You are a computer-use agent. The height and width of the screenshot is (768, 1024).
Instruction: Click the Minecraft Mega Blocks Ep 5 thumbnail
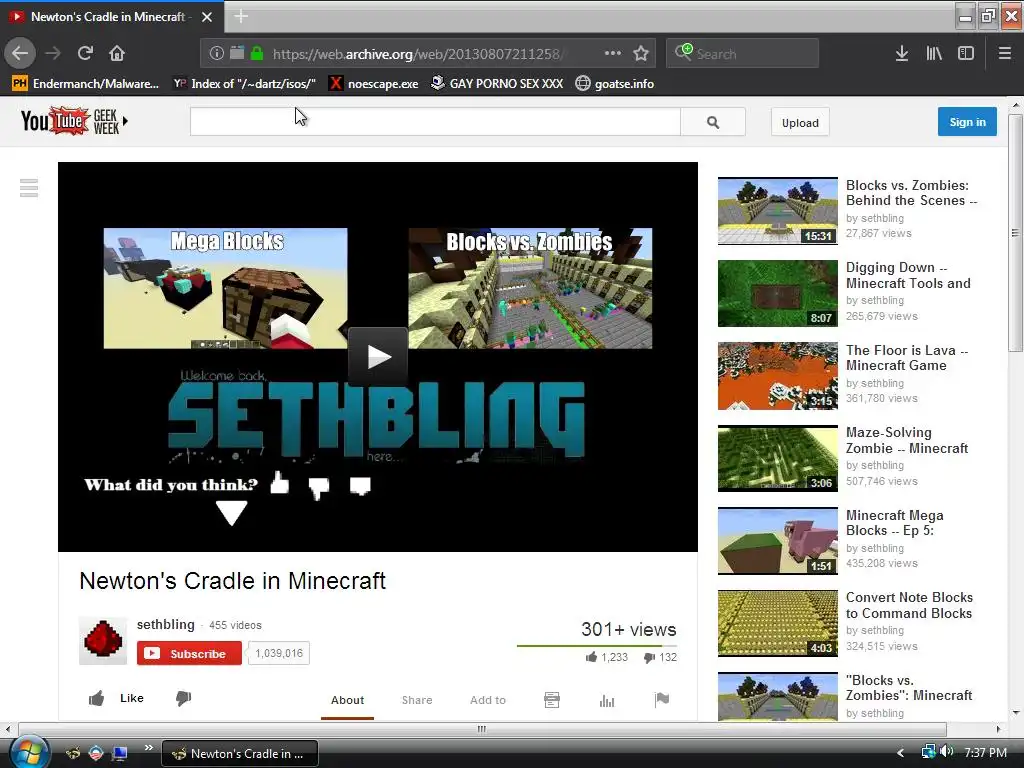coord(778,541)
